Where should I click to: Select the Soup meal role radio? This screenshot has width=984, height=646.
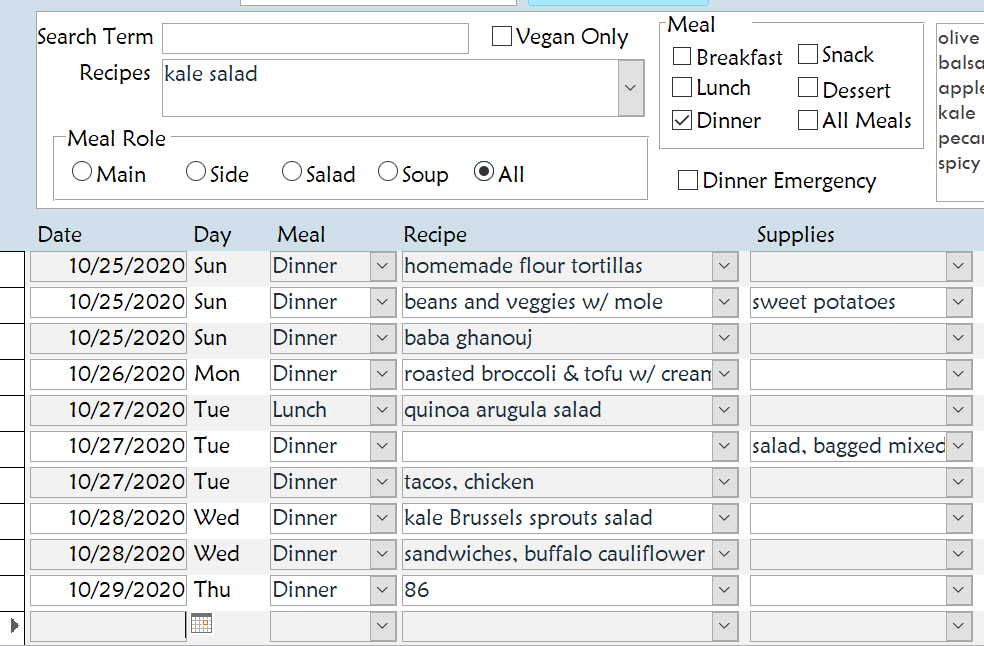[x=388, y=172]
